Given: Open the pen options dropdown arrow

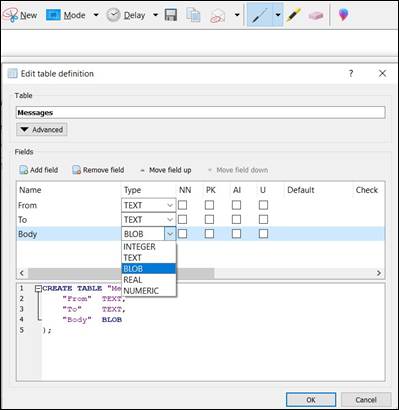Looking at the screenshot, I should click(278, 15).
